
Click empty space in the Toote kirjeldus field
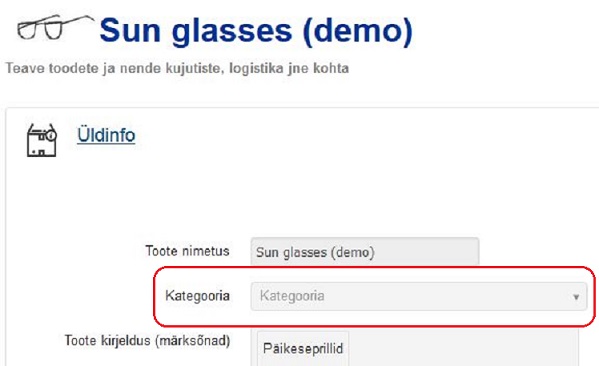pos(462,348)
